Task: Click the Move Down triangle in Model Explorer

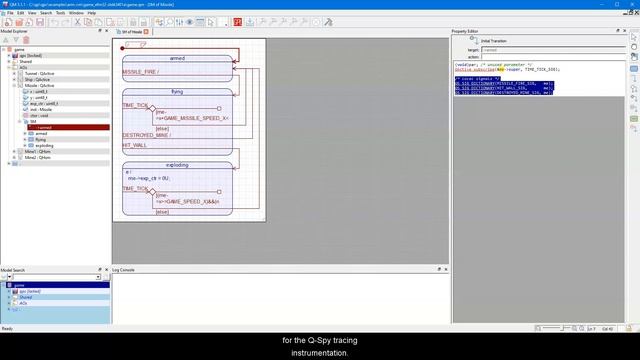Action: pyautogui.click(x=16, y=40)
